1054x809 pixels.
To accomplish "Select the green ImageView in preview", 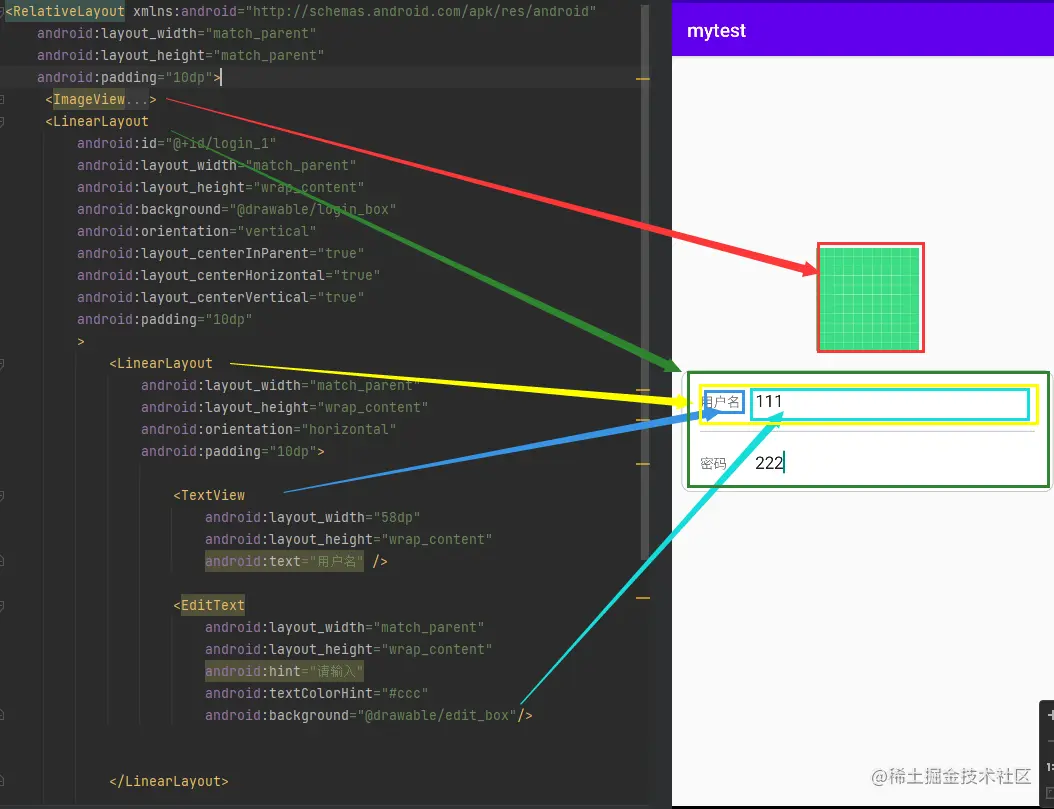I will (870, 298).
